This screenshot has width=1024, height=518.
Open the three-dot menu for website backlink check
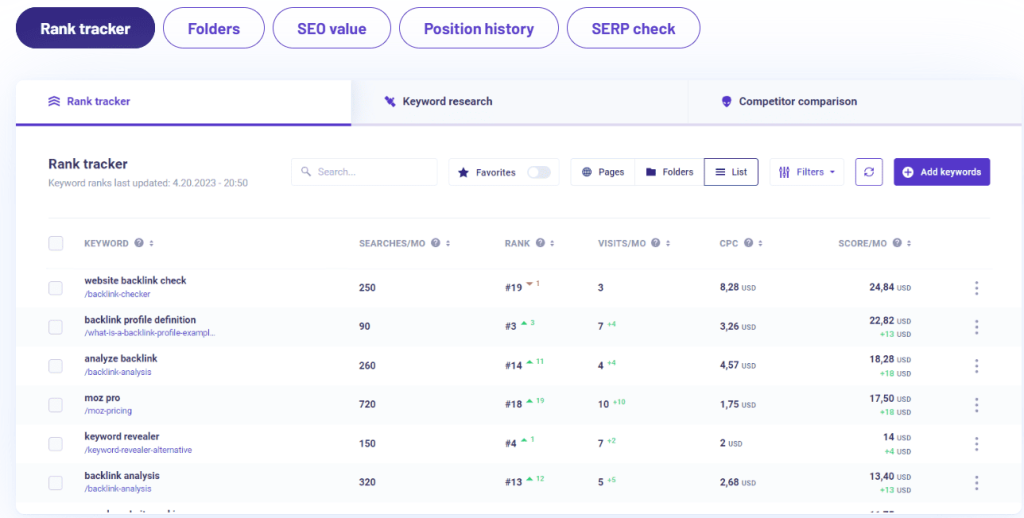pyautogui.click(x=976, y=288)
